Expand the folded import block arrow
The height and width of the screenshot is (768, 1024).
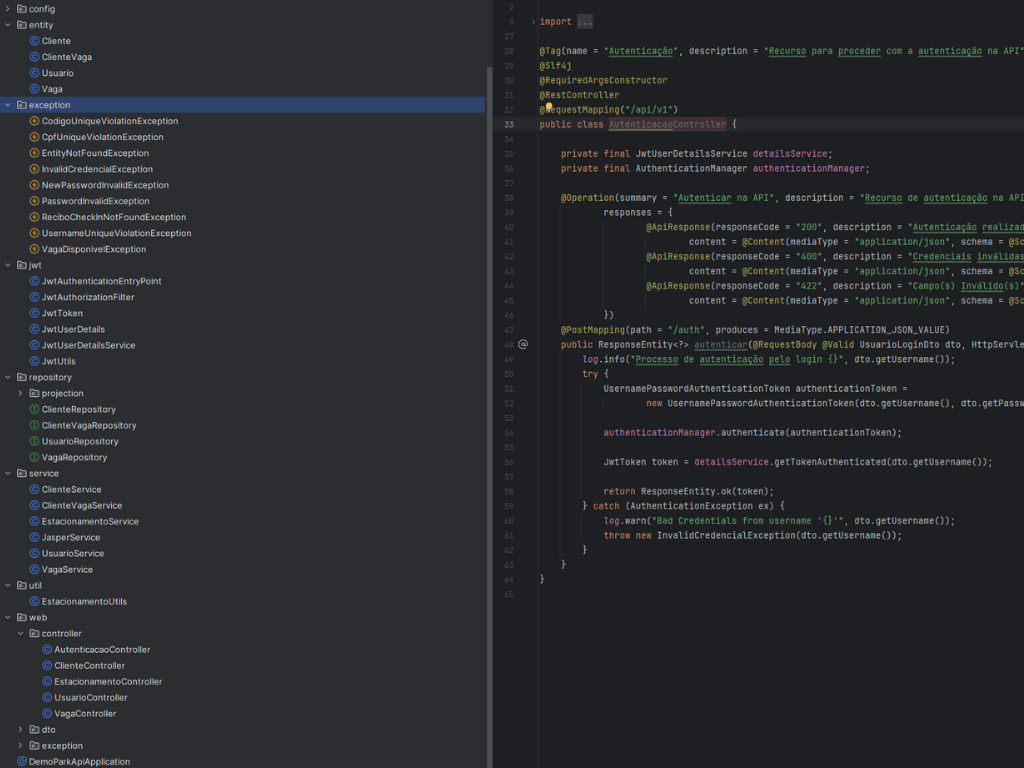tap(533, 22)
